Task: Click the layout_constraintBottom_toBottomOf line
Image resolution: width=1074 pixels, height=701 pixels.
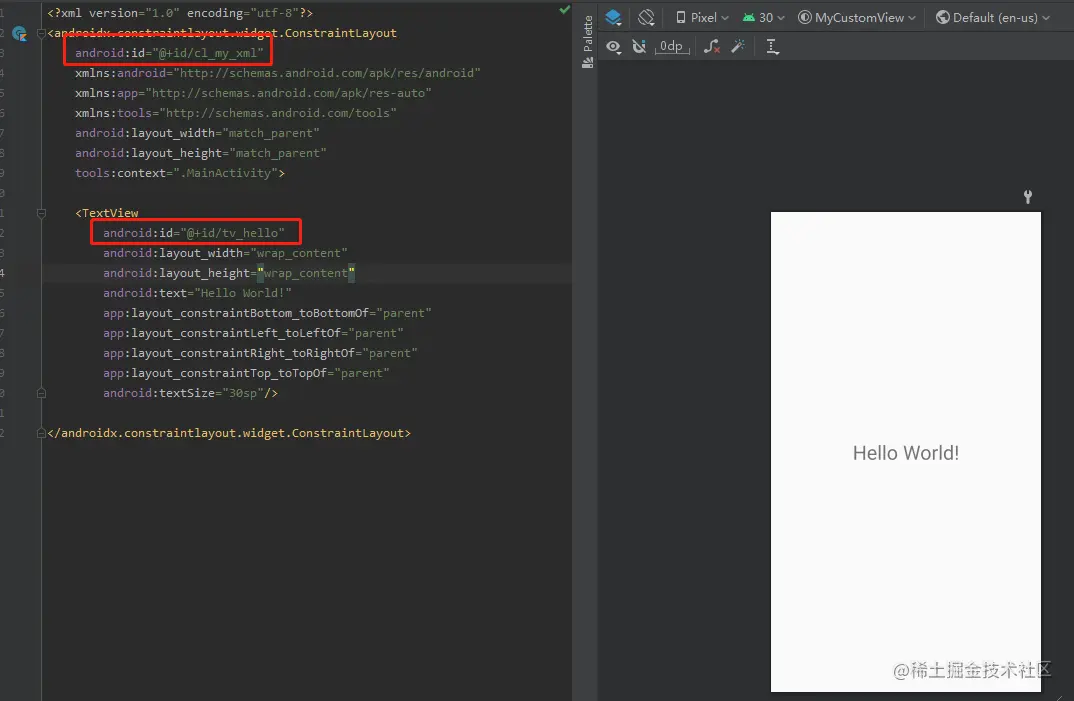Action: pos(267,313)
